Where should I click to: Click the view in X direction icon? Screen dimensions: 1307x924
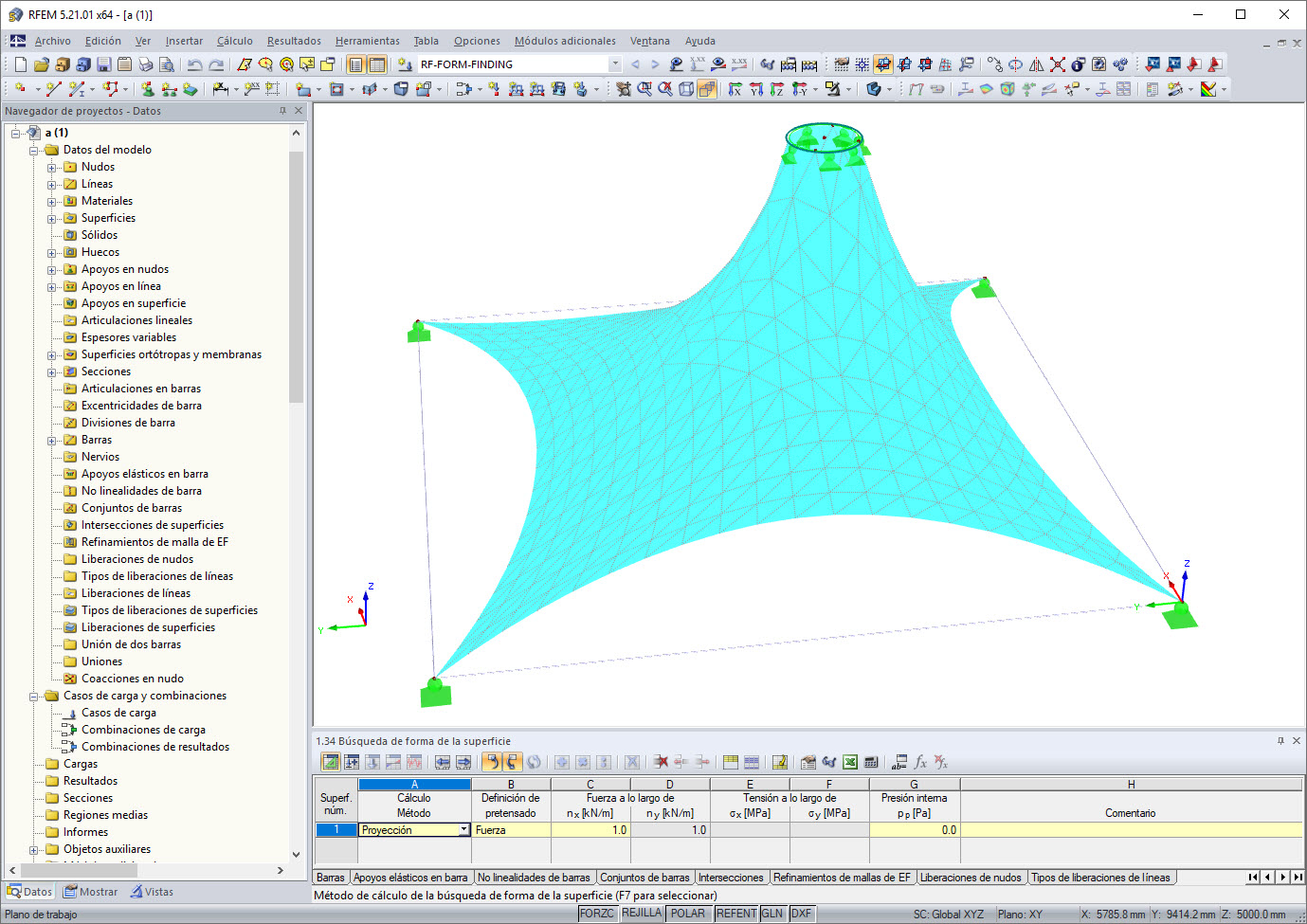735,89
